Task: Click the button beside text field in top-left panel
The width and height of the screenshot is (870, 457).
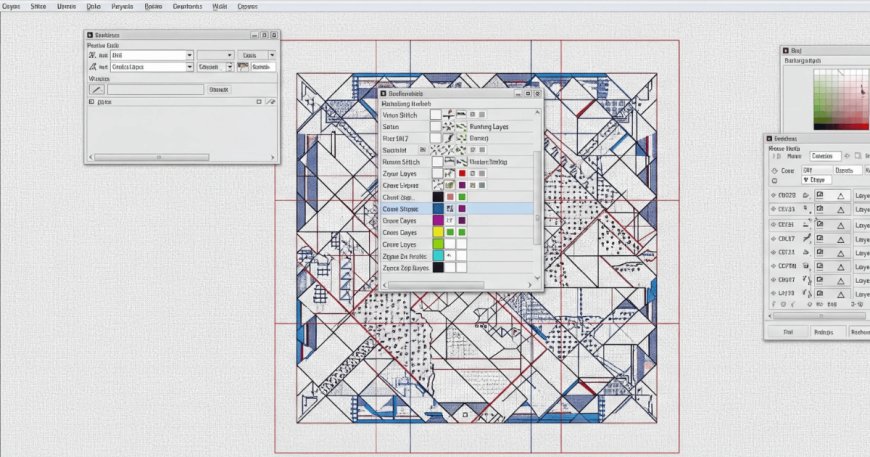Action: coord(218,89)
